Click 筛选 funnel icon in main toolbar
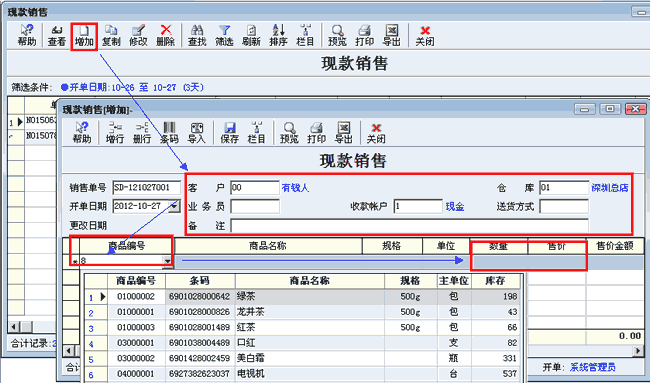650x383 pixels. [224, 35]
